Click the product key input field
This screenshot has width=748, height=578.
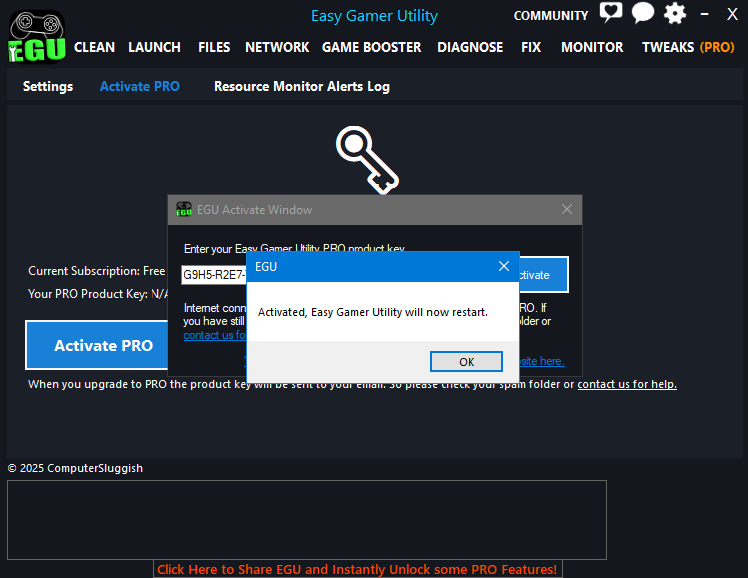pyautogui.click(x=214, y=275)
